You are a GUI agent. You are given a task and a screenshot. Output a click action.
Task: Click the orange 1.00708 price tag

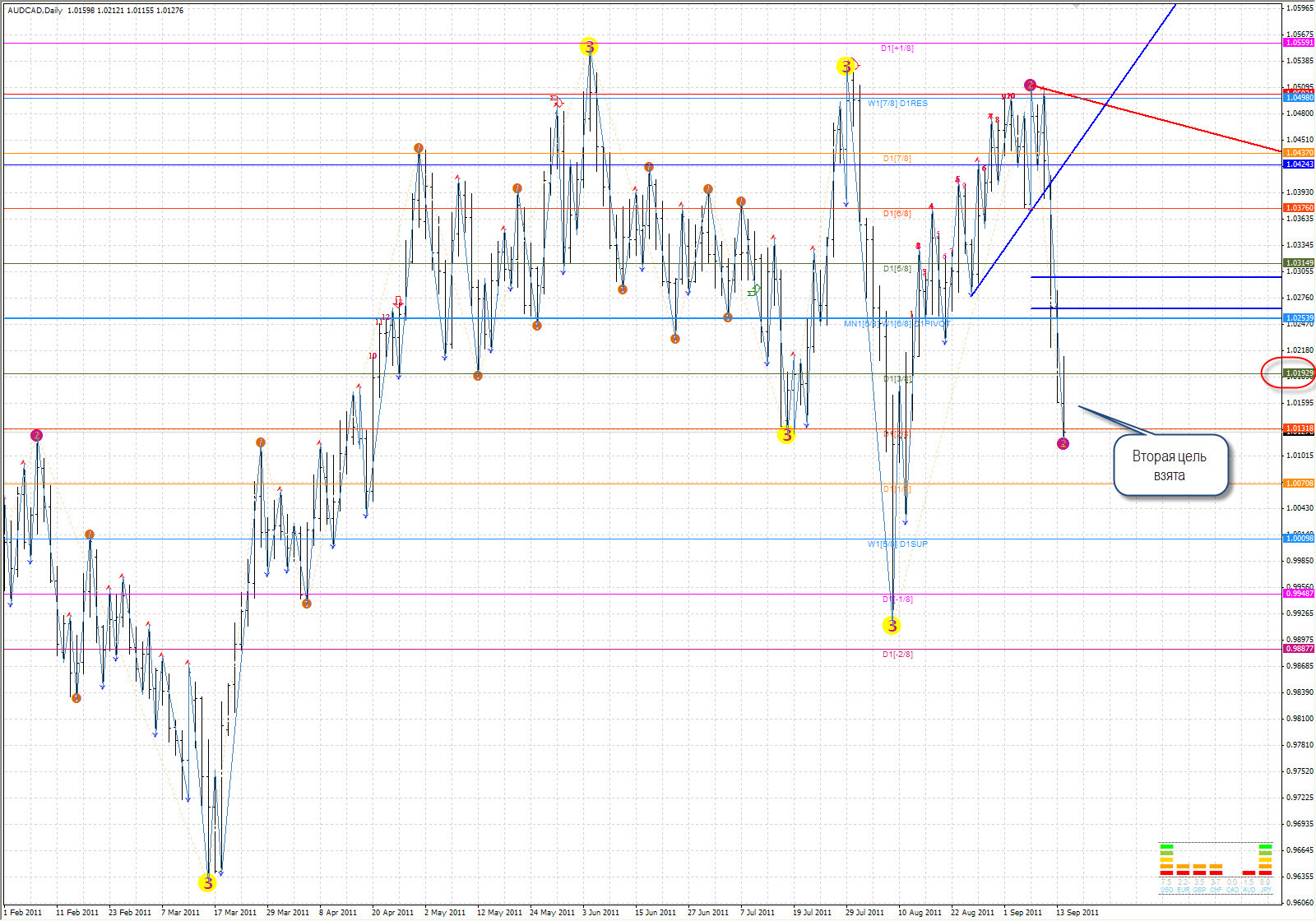coord(1299,484)
